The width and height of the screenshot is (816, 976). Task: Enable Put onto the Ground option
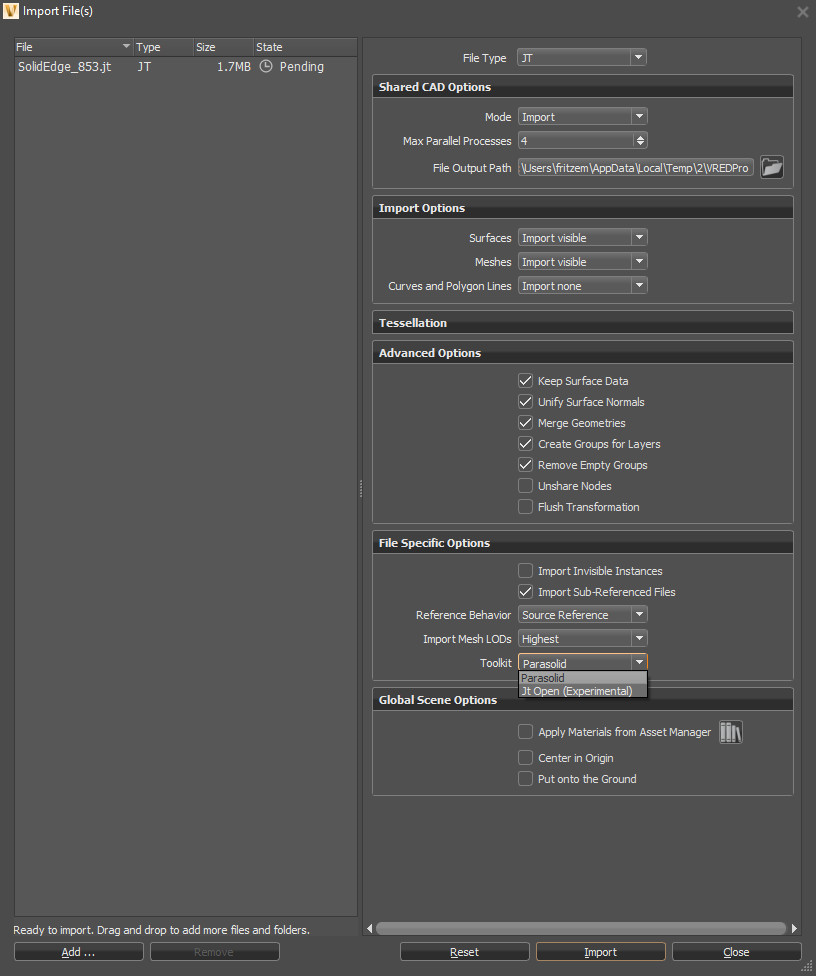tap(525, 779)
